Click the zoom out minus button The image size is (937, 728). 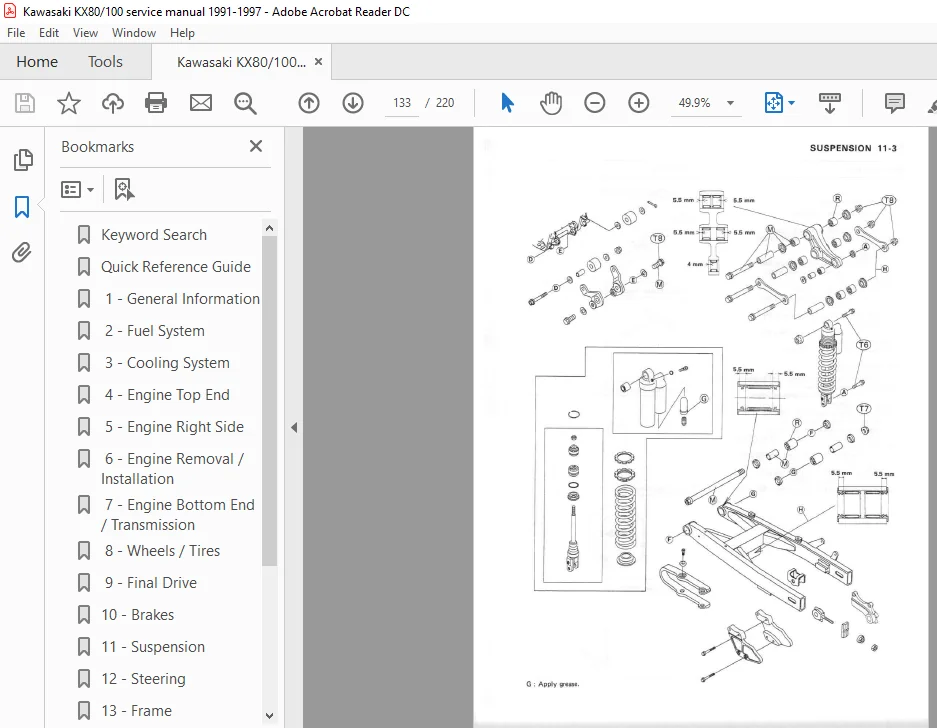tap(595, 103)
